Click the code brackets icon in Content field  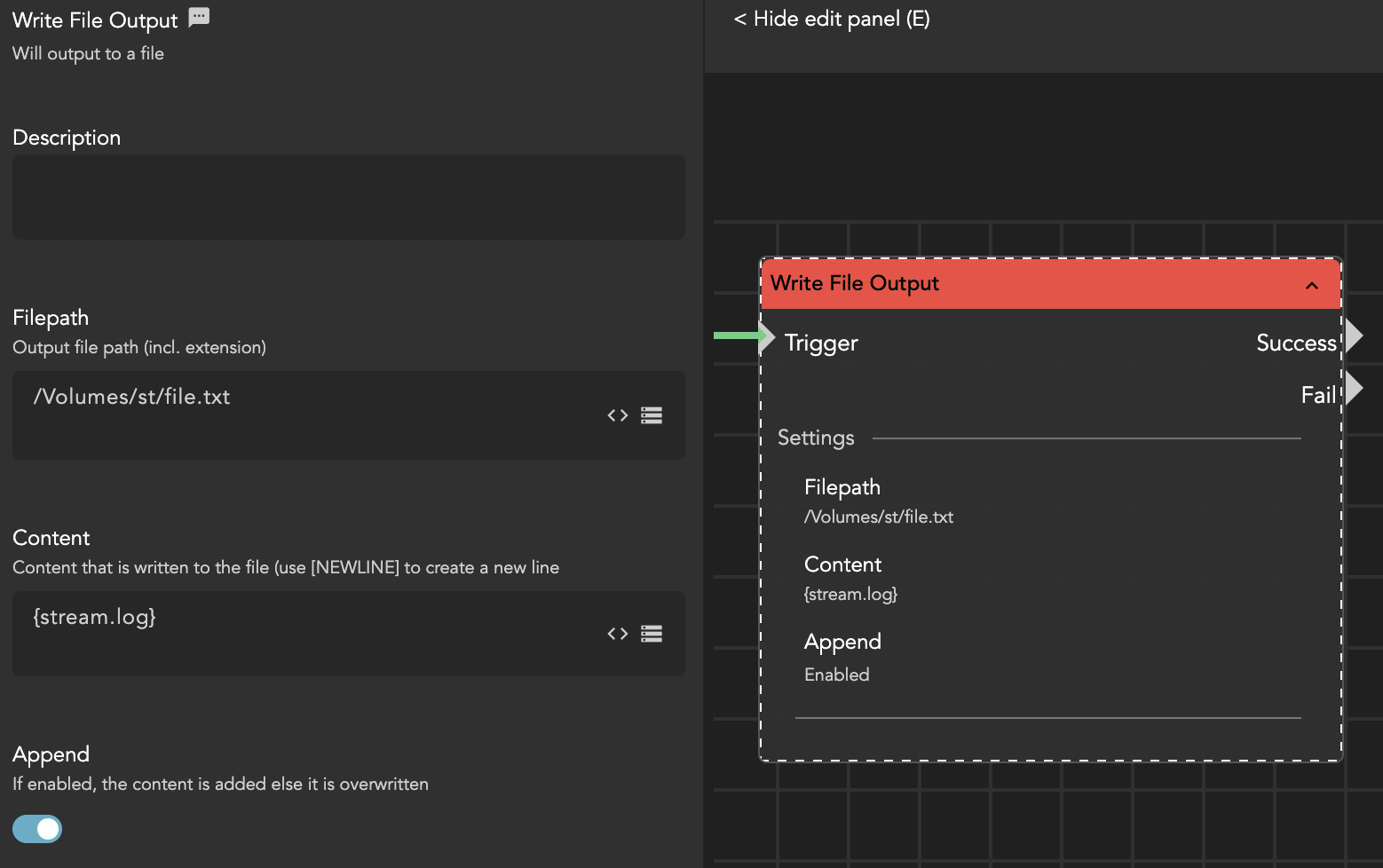(x=618, y=634)
